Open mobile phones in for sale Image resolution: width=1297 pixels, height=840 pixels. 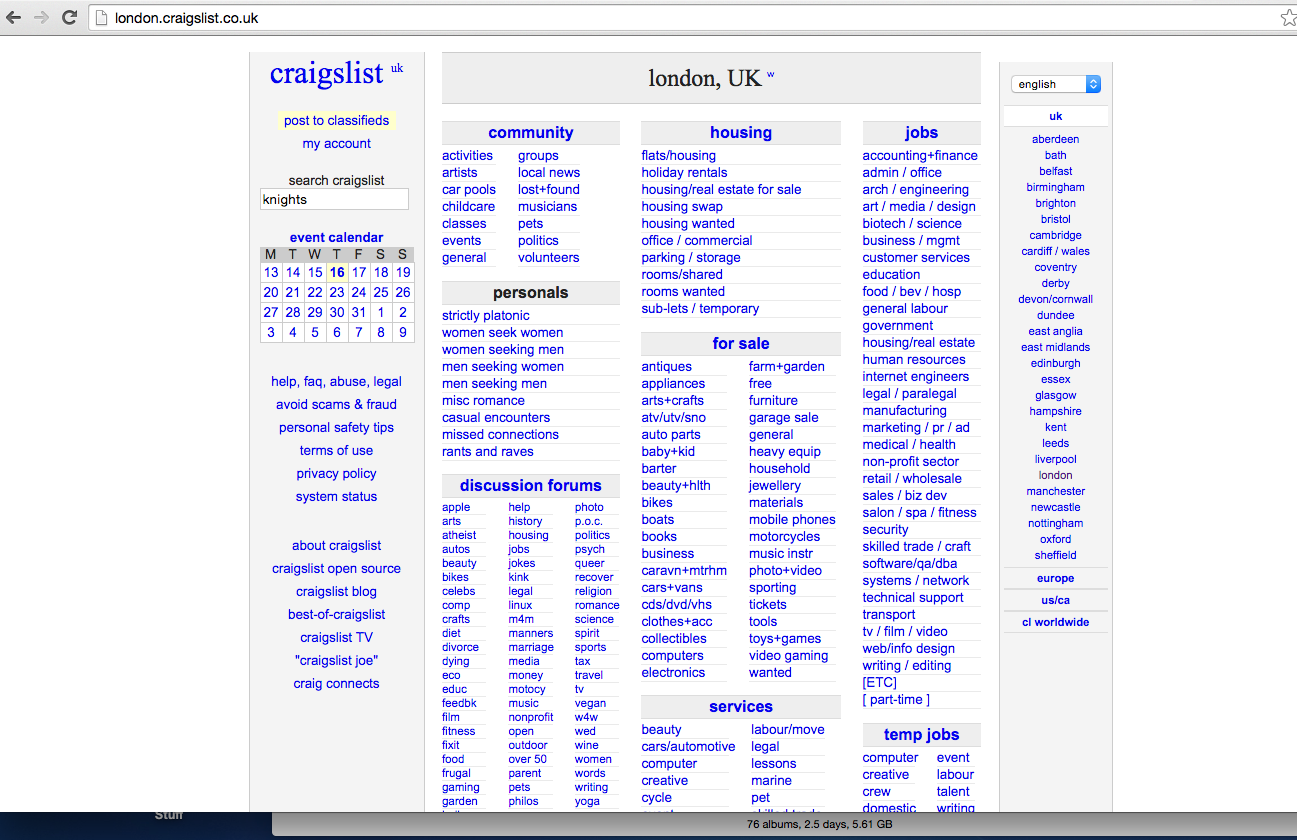pyautogui.click(x=792, y=519)
